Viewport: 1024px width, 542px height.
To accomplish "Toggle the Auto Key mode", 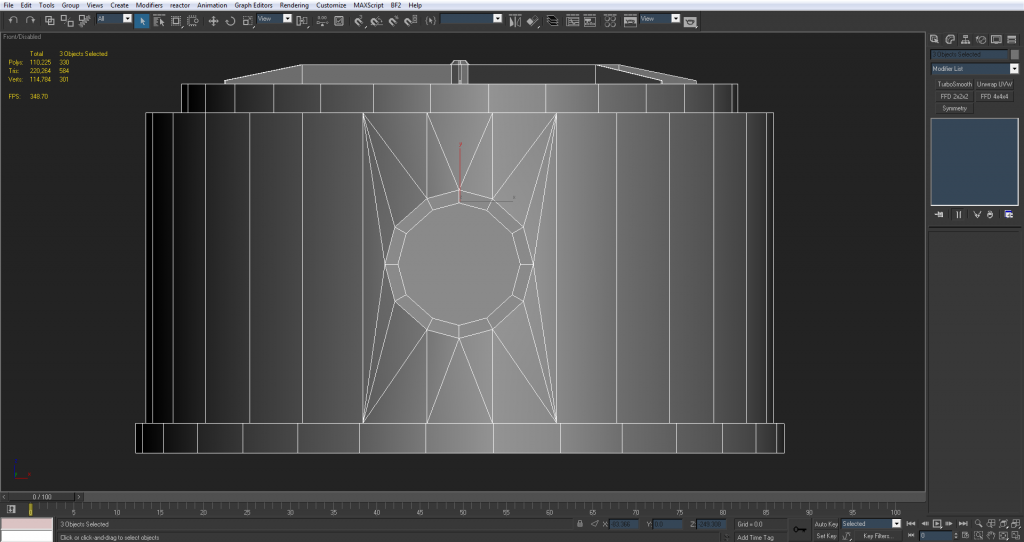I will pos(826,523).
